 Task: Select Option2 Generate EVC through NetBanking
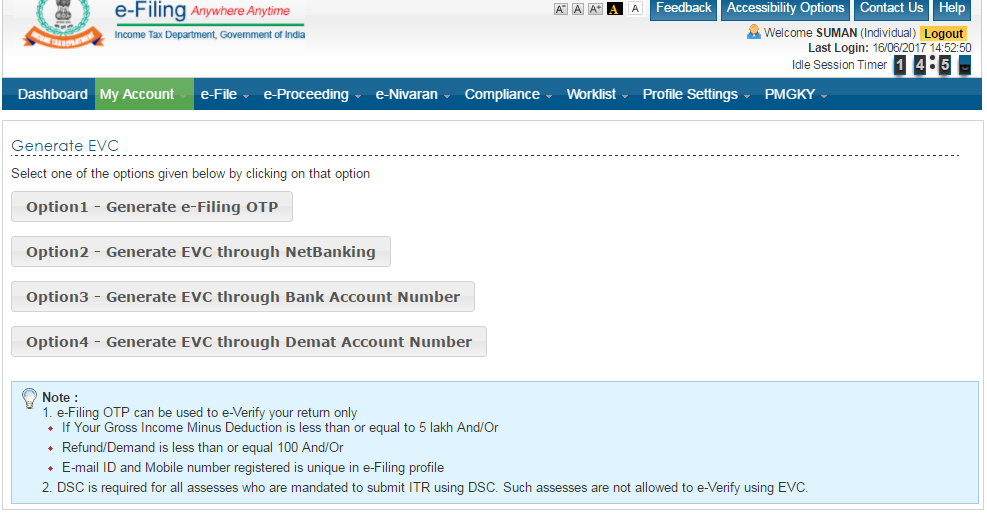[201, 252]
